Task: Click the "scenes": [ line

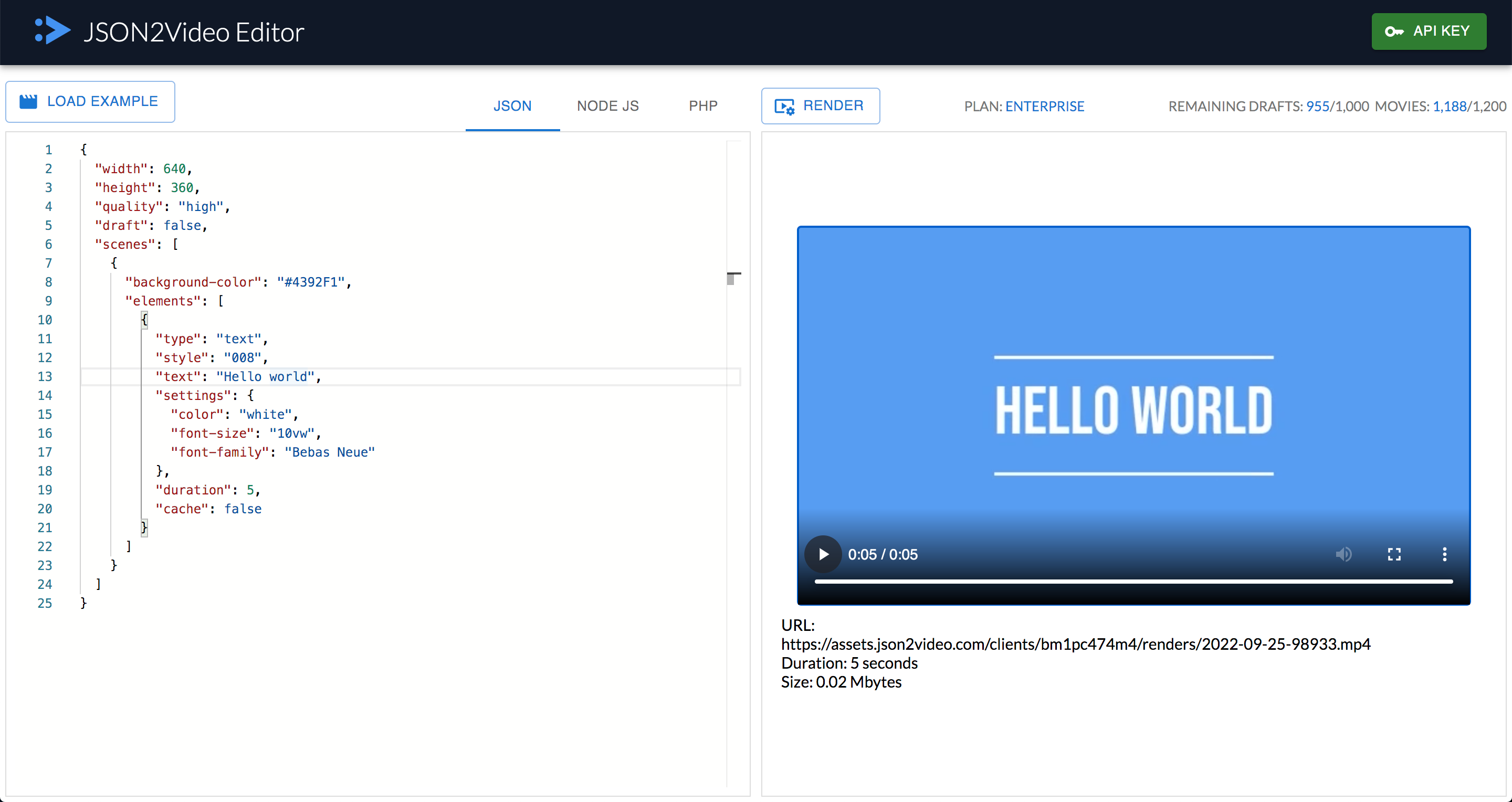Action: tap(136, 244)
